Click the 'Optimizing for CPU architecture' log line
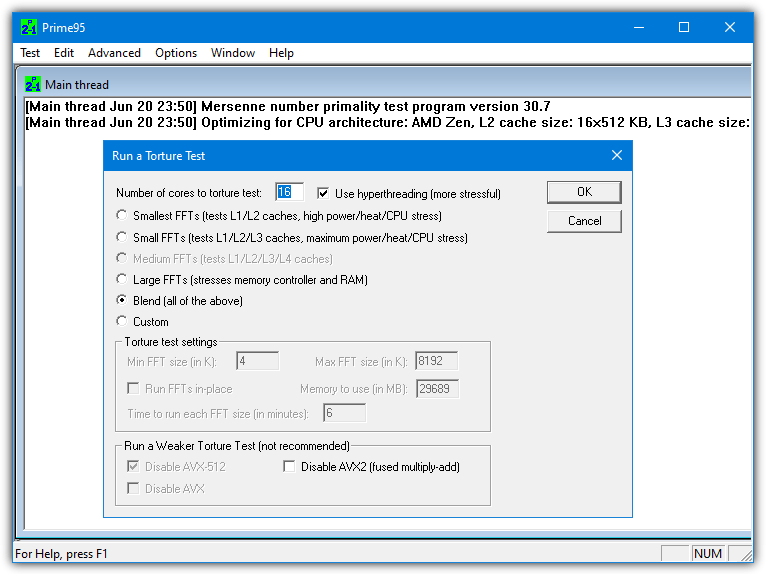766x574 pixels. tap(387, 122)
